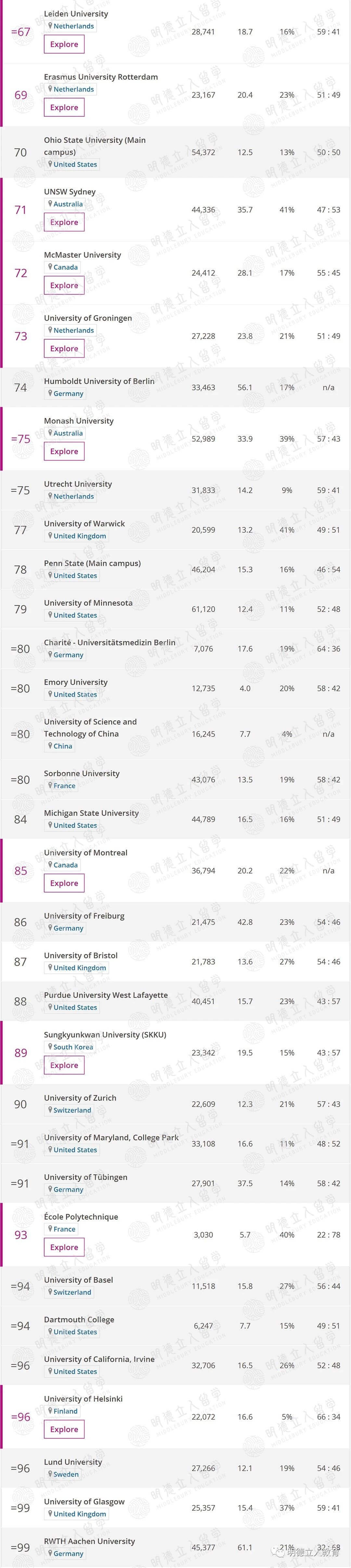
Task: Click Explore button under University of Helsinki
Action: tap(64, 1430)
